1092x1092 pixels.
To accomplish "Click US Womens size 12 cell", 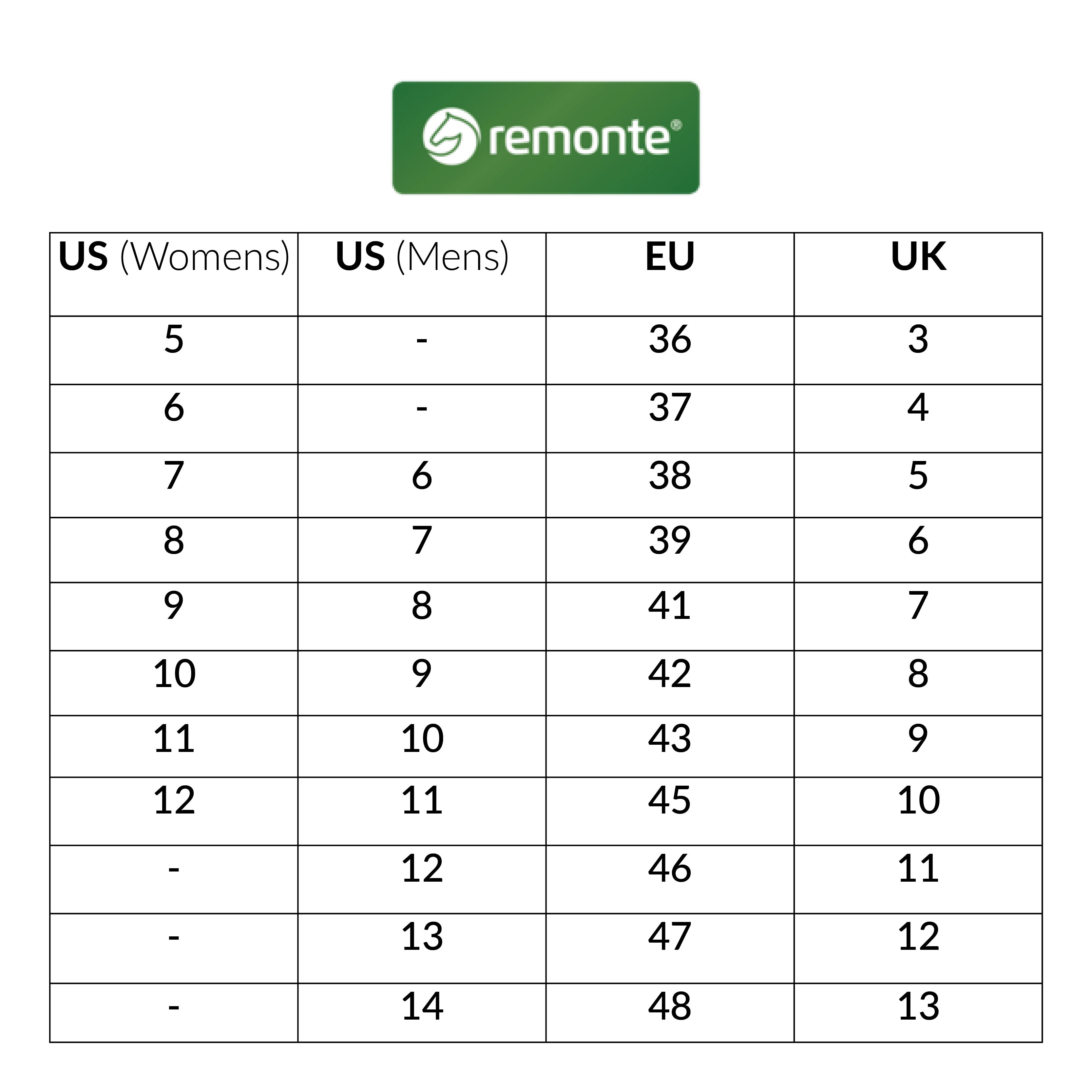I will (x=174, y=800).
